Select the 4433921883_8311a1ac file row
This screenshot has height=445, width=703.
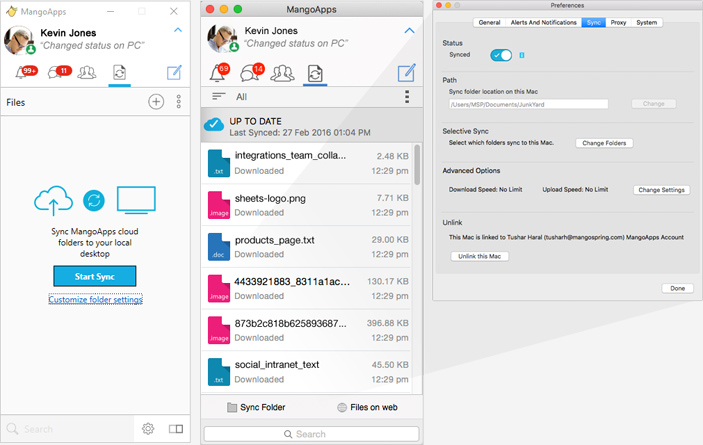click(x=307, y=288)
